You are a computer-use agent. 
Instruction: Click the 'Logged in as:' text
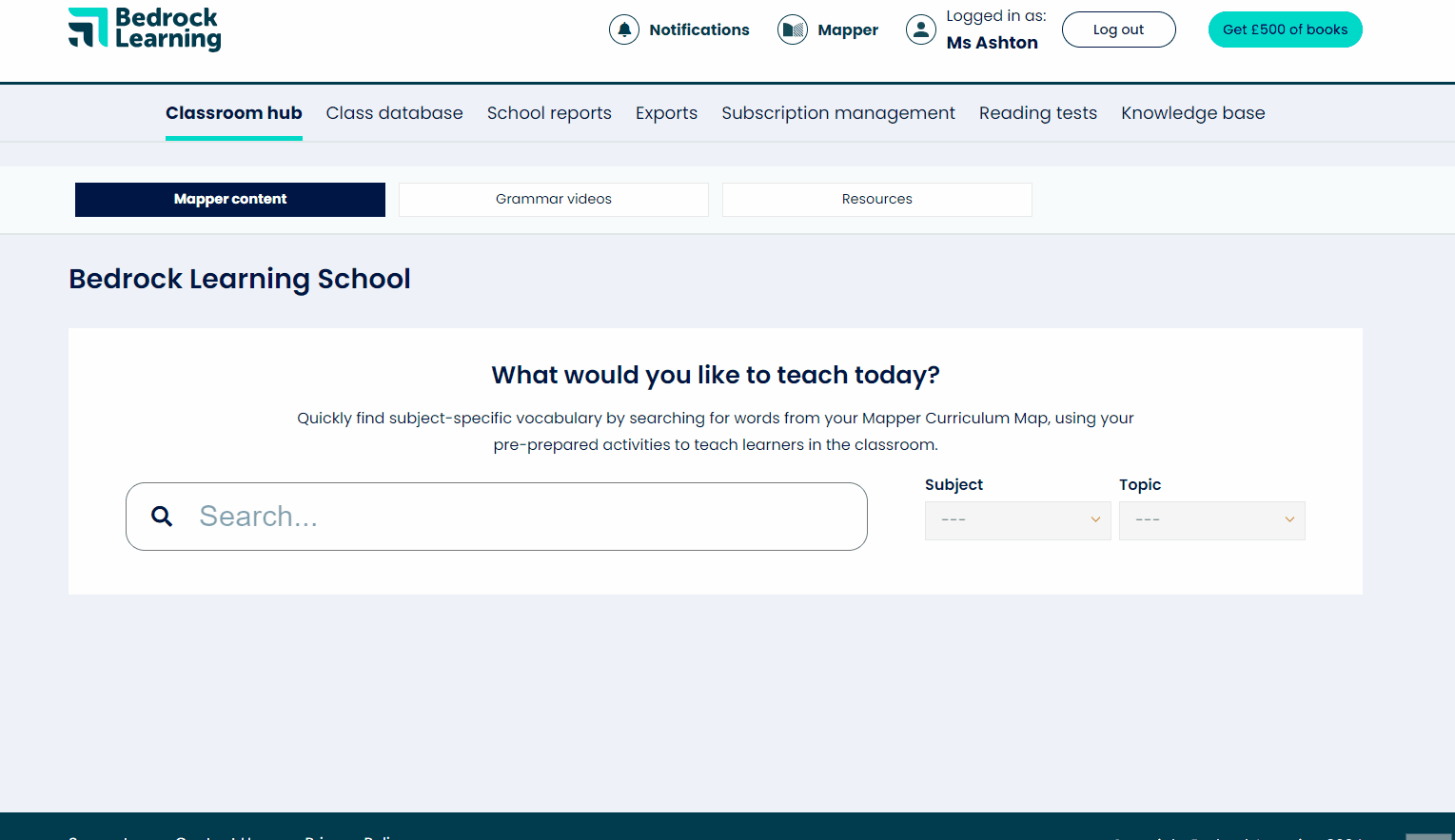(x=996, y=16)
